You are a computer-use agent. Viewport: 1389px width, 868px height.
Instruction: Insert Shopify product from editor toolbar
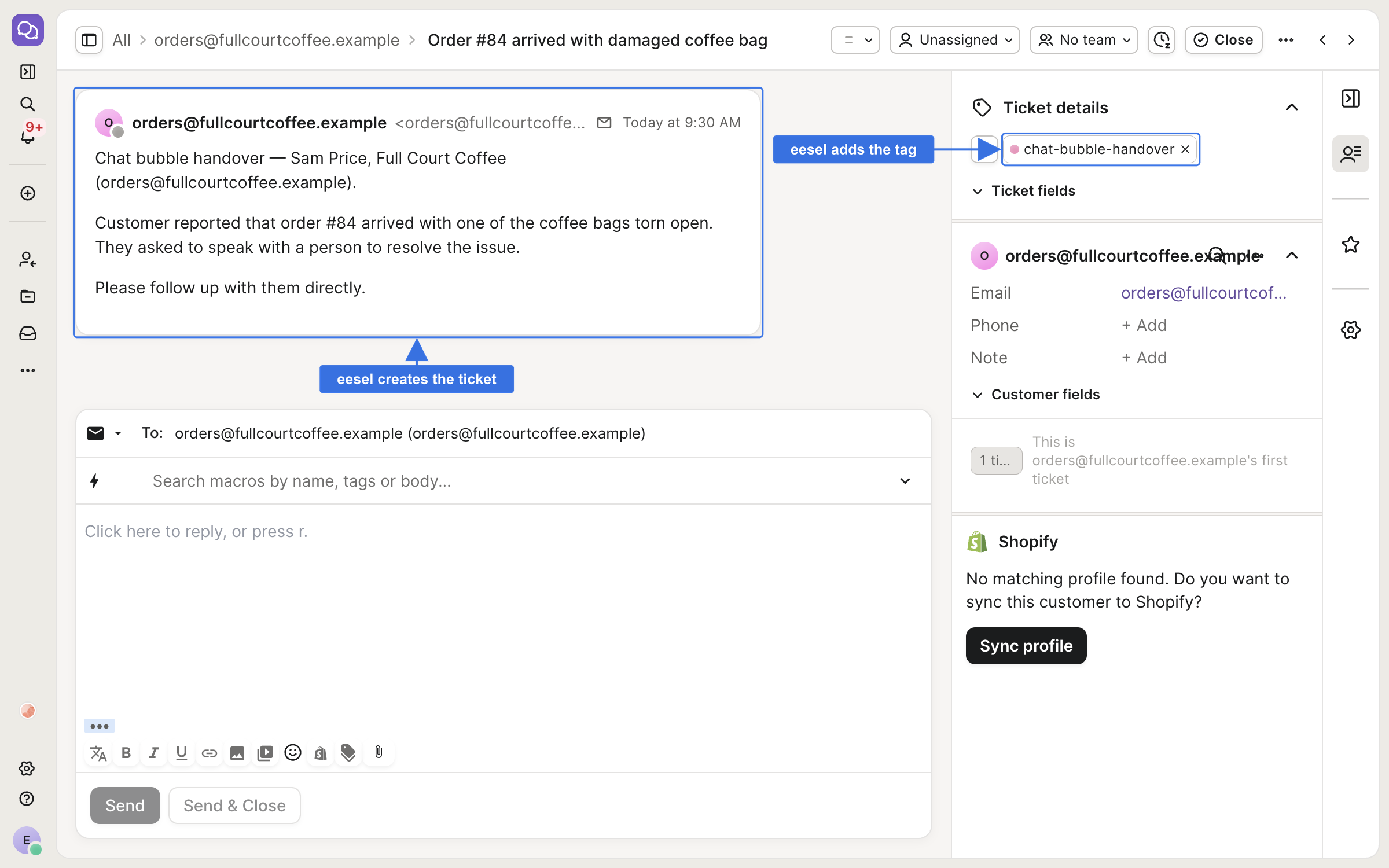pos(320,753)
